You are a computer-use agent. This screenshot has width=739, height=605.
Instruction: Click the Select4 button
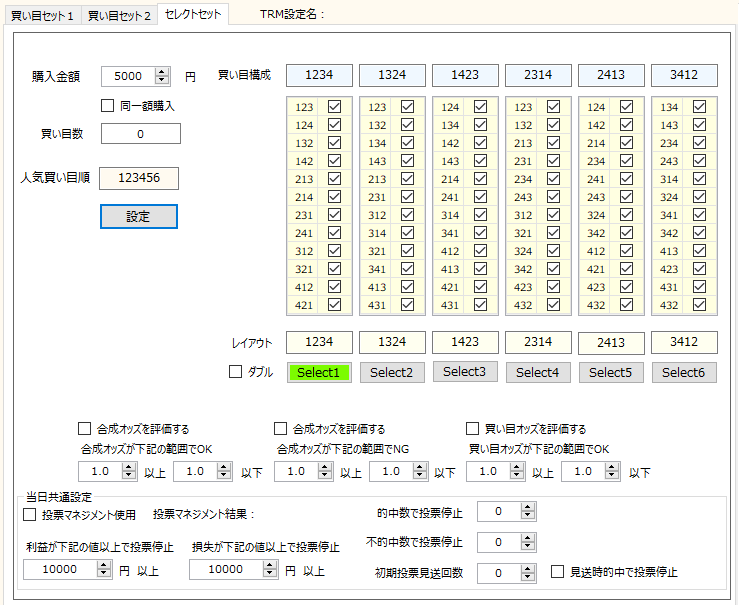coord(538,372)
